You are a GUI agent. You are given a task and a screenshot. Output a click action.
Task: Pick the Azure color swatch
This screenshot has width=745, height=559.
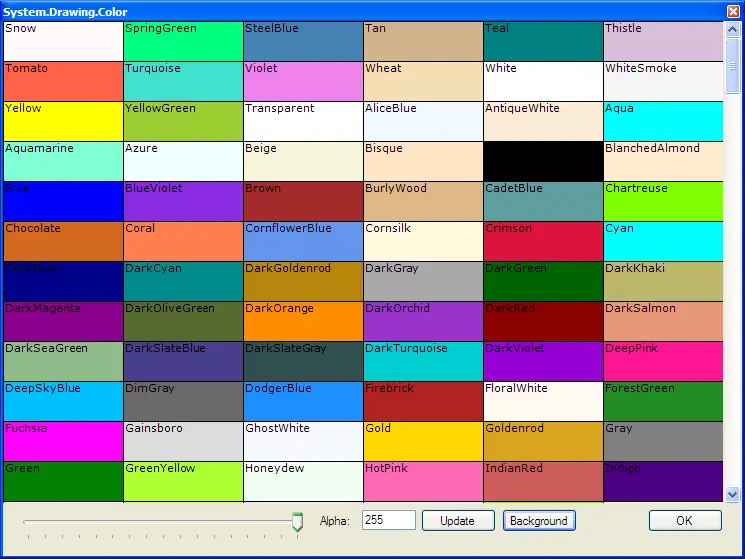click(x=183, y=161)
